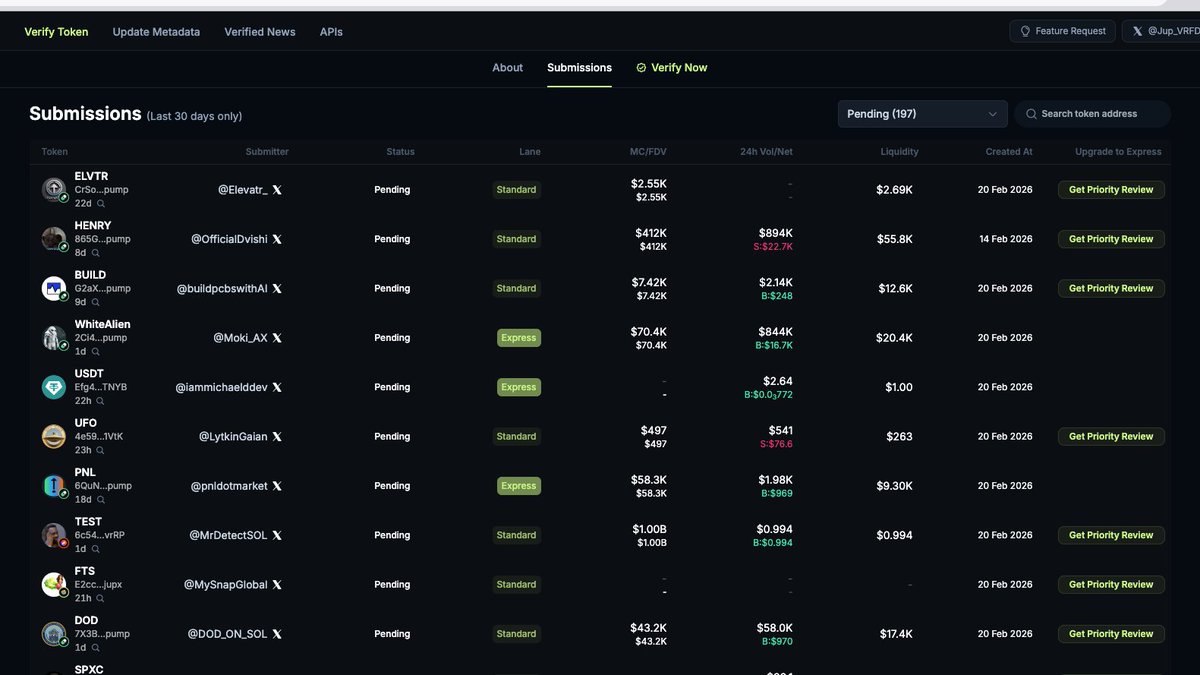The image size is (1200, 675).
Task: Click the HENRY token avatar
Action: [x=53, y=239]
